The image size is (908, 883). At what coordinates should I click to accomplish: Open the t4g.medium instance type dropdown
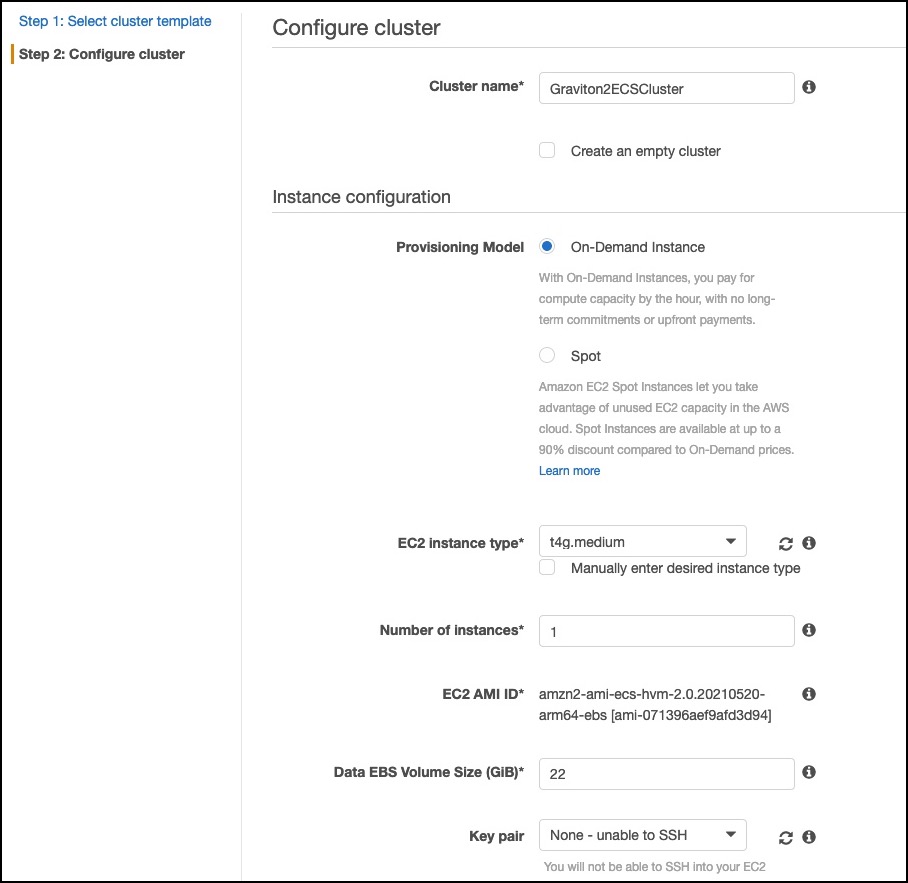coord(642,541)
